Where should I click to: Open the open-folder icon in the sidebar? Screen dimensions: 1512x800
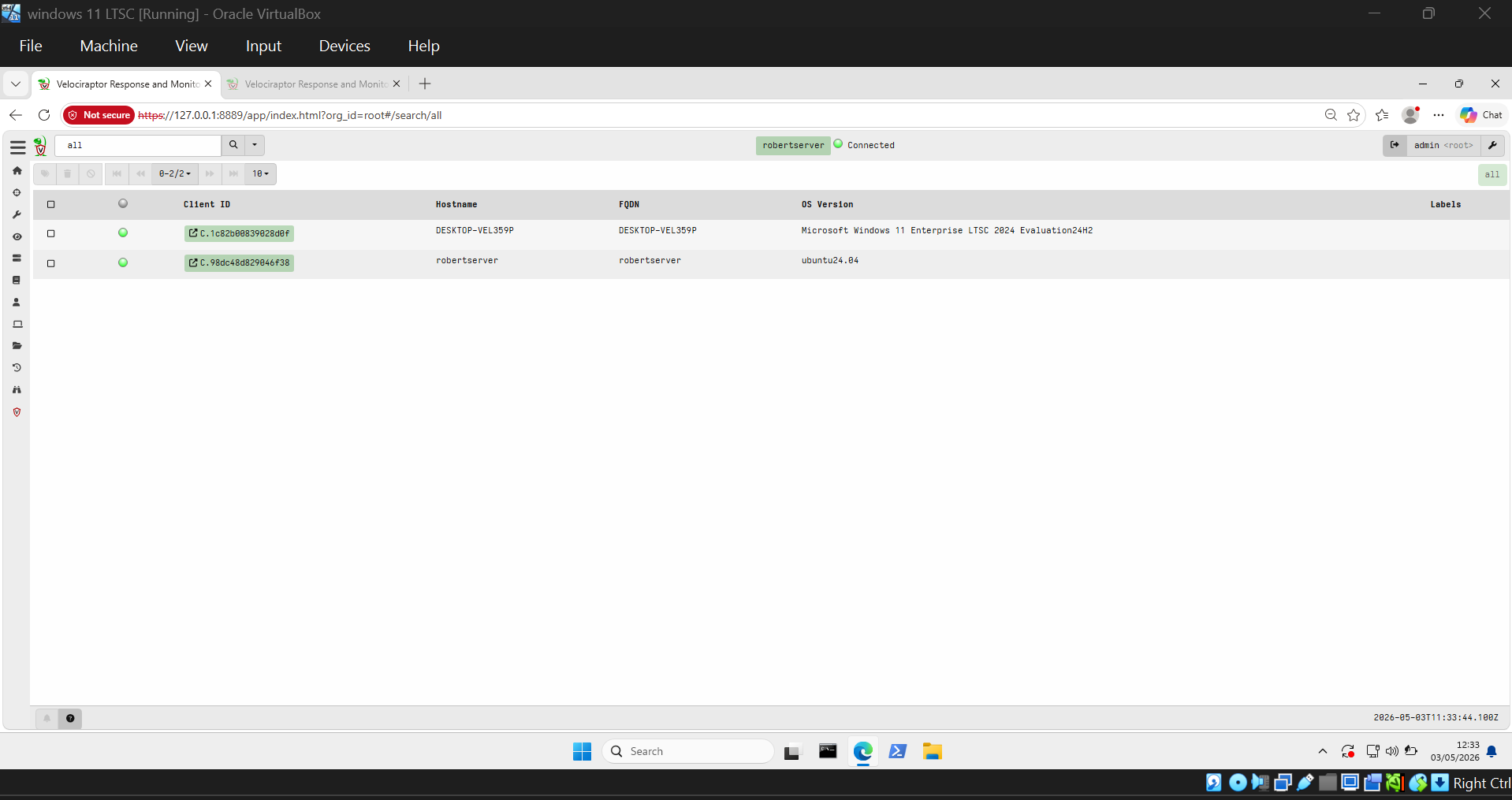pos(17,345)
